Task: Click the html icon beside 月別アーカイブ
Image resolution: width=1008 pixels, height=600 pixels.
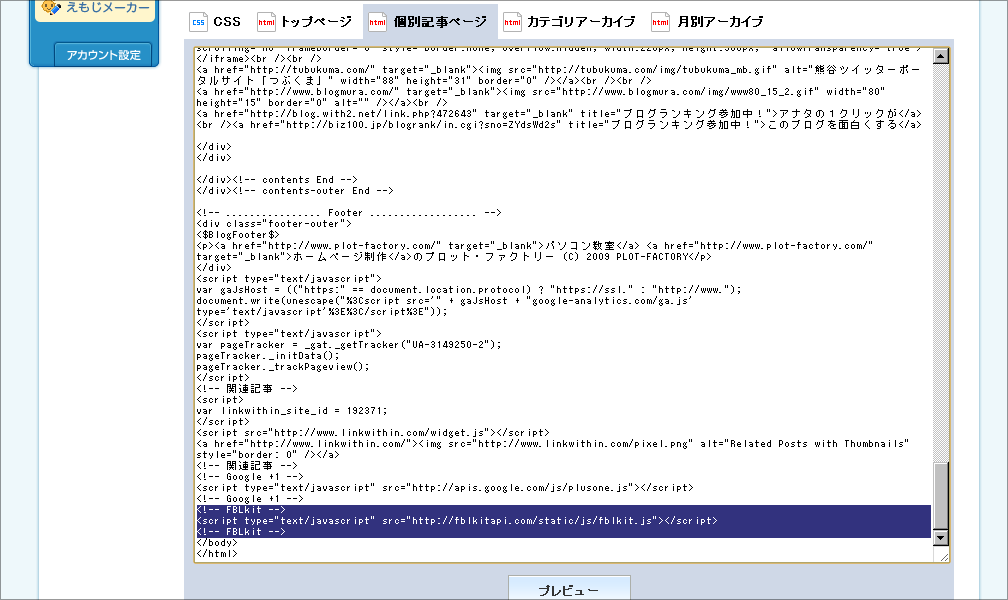Action: [660, 22]
